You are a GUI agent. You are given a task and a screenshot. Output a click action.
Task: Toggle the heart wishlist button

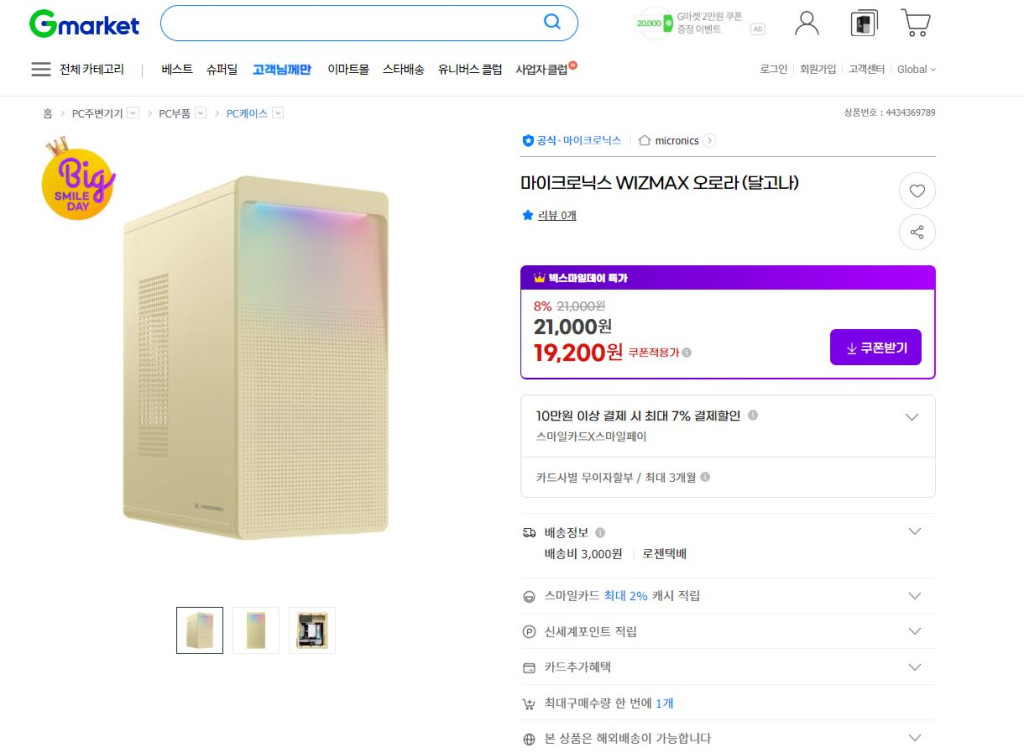[x=917, y=191]
